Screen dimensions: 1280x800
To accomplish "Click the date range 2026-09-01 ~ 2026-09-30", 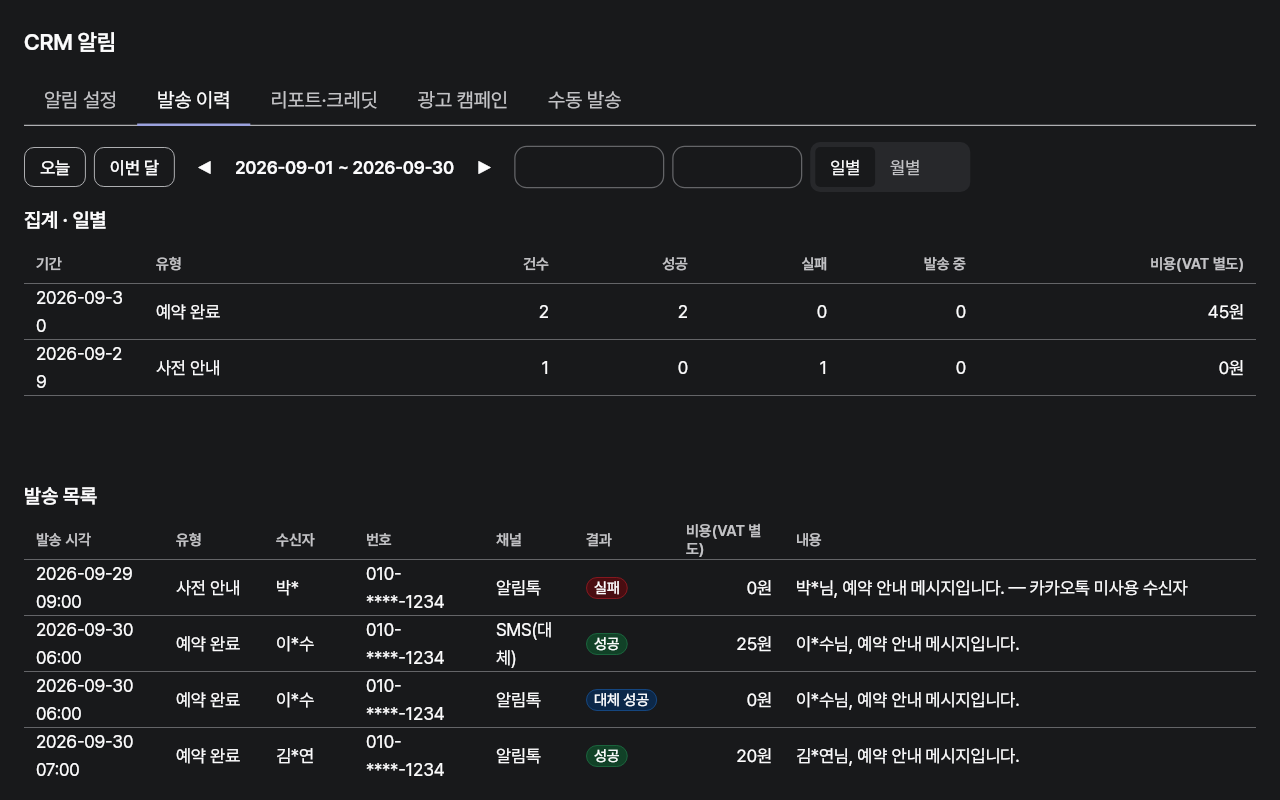I will tap(344, 167).
